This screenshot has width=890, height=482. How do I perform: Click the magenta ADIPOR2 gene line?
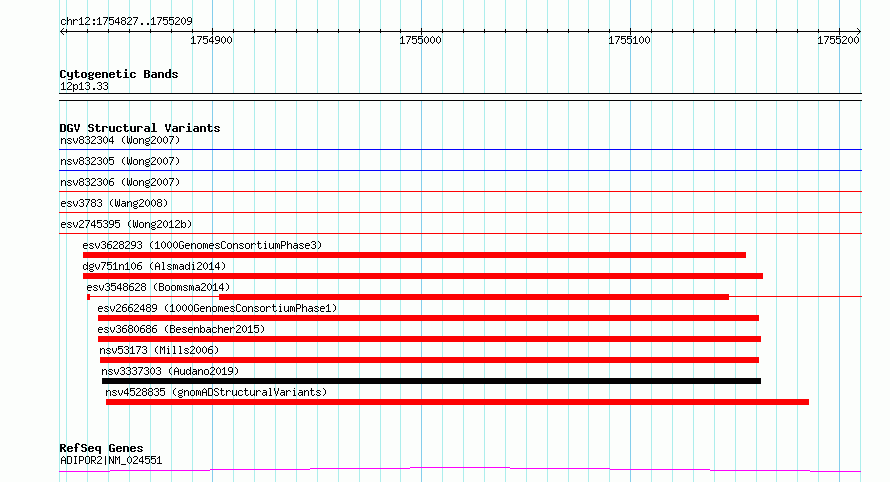[460, 469]
